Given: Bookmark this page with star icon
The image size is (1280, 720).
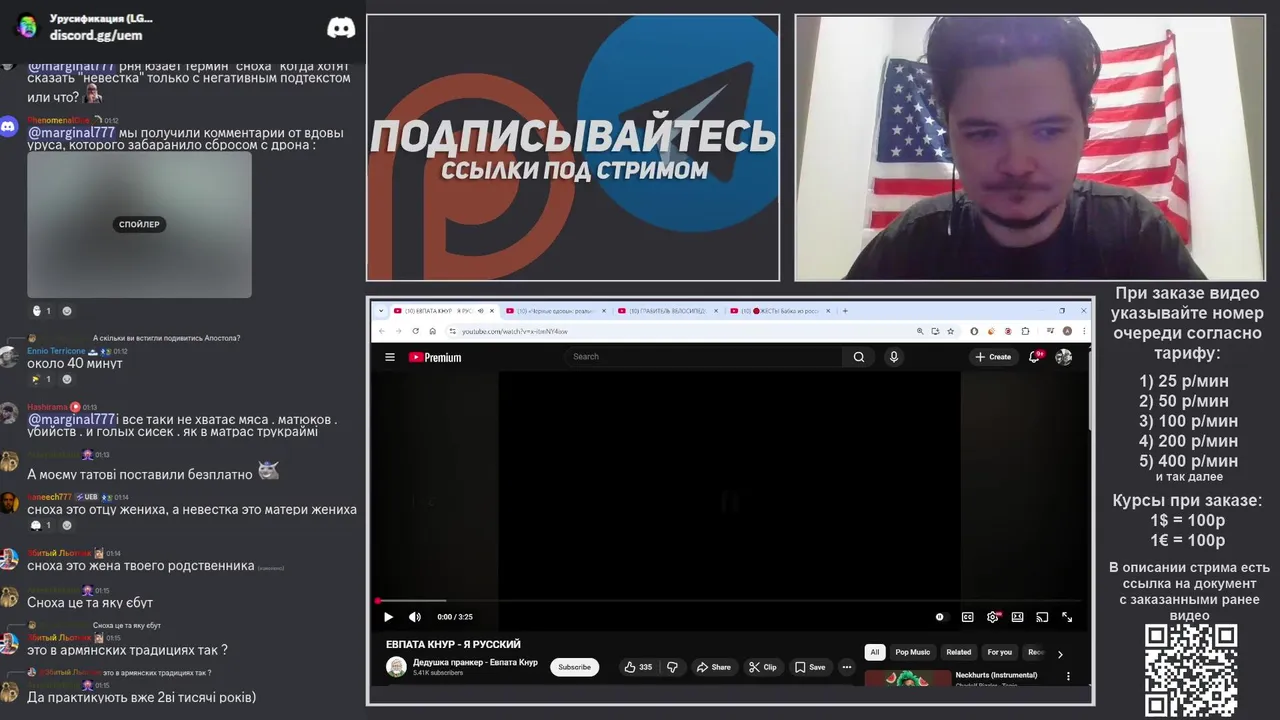Looking at the screenshot, I should (x=950, y=331).
